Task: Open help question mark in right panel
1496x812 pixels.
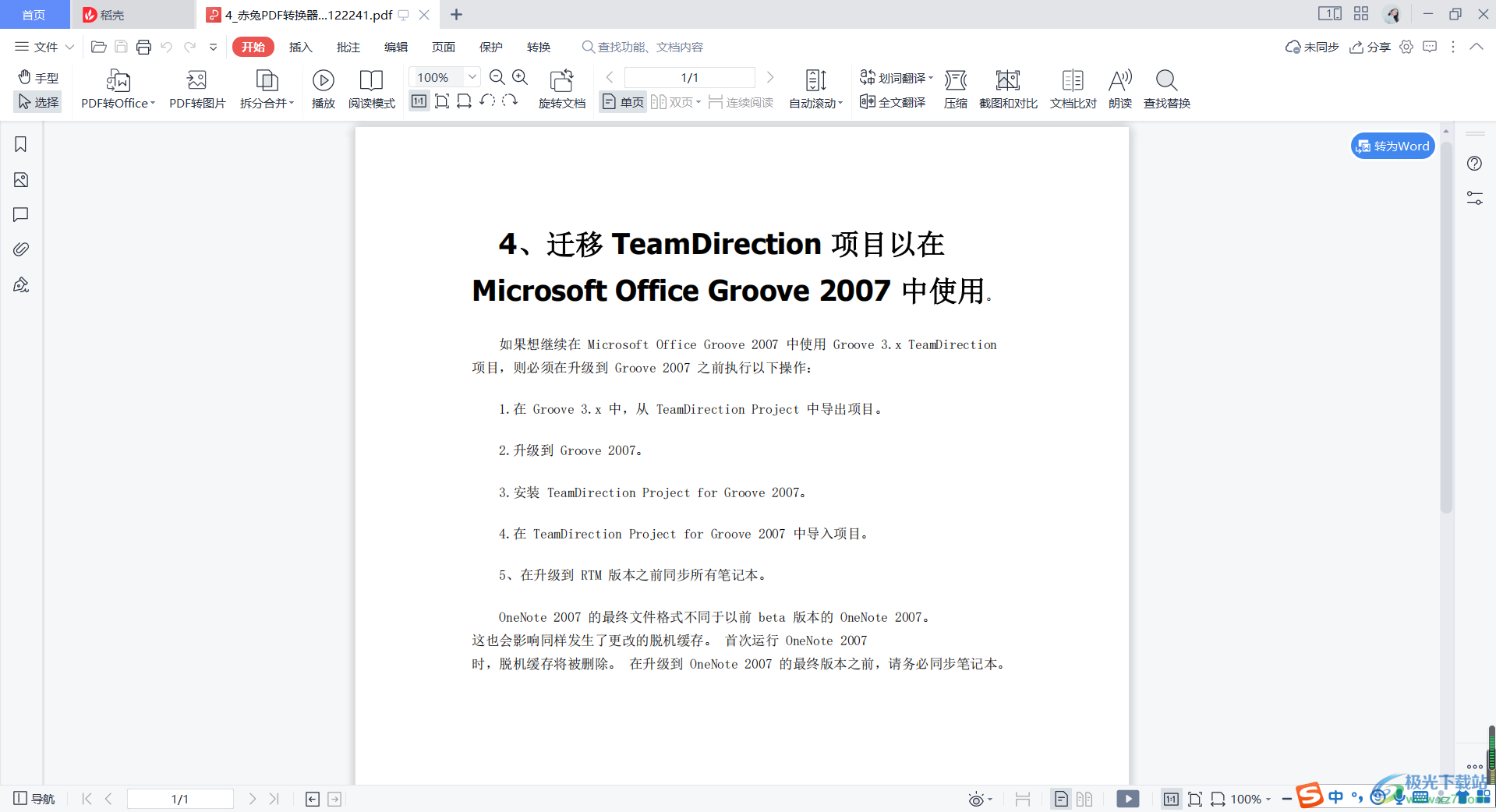Action: (1474, 164)
